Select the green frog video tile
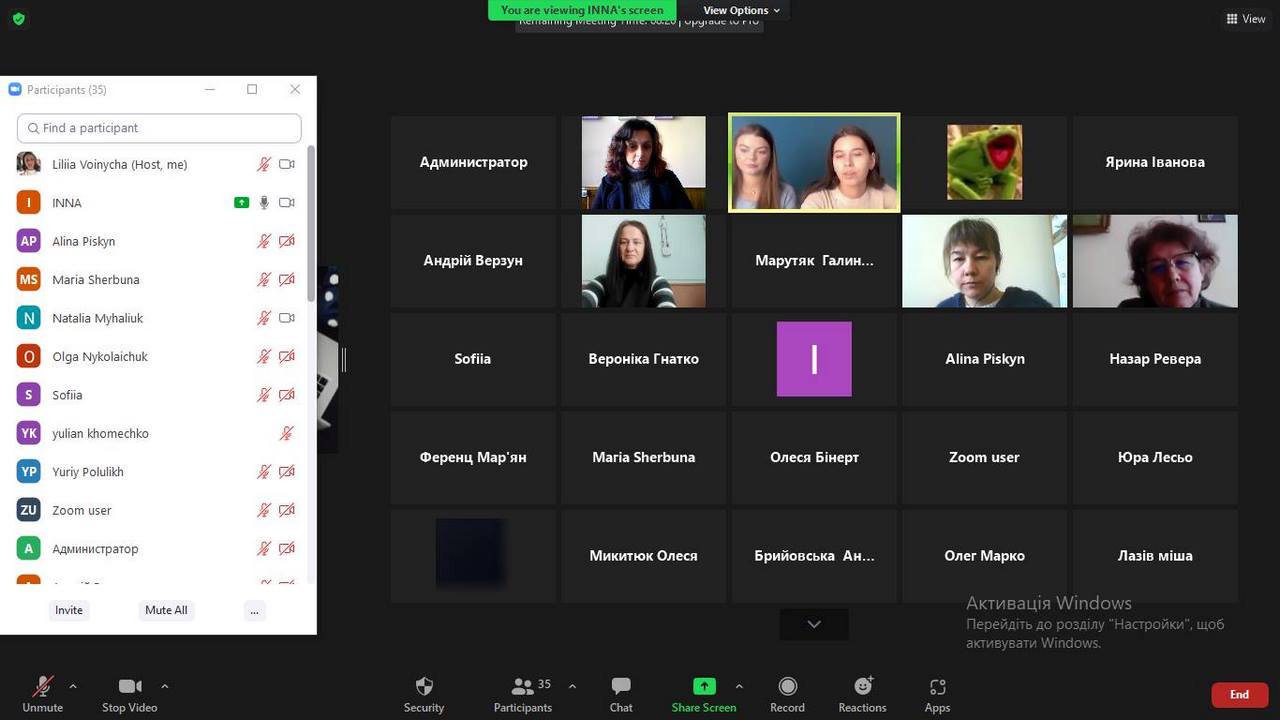 984,162
